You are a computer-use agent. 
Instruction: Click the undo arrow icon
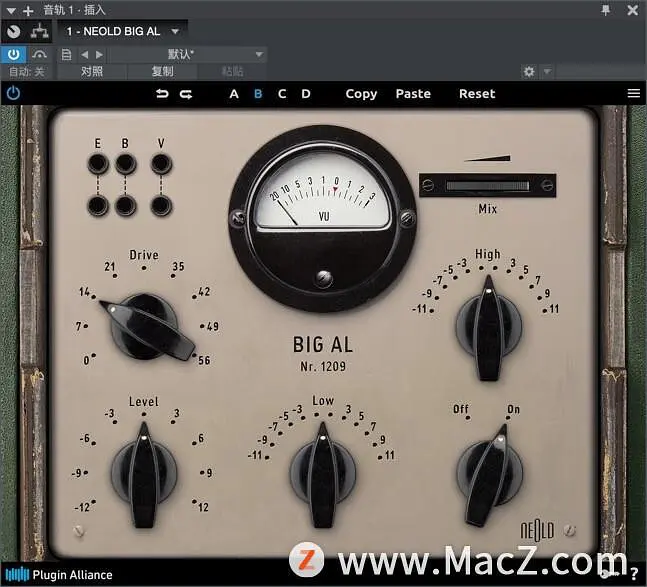tap(162, 94)
